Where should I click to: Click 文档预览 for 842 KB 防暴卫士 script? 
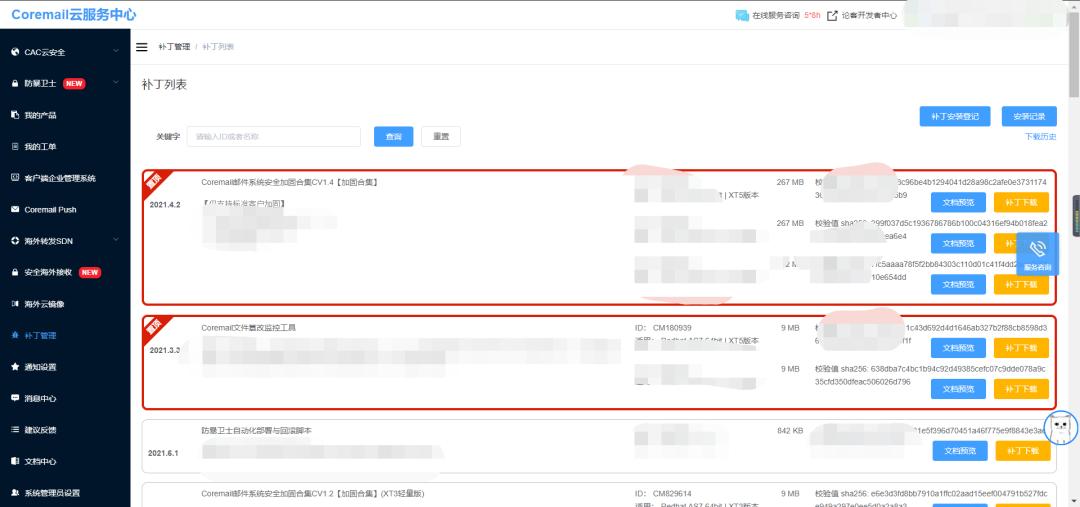[959, 451]
